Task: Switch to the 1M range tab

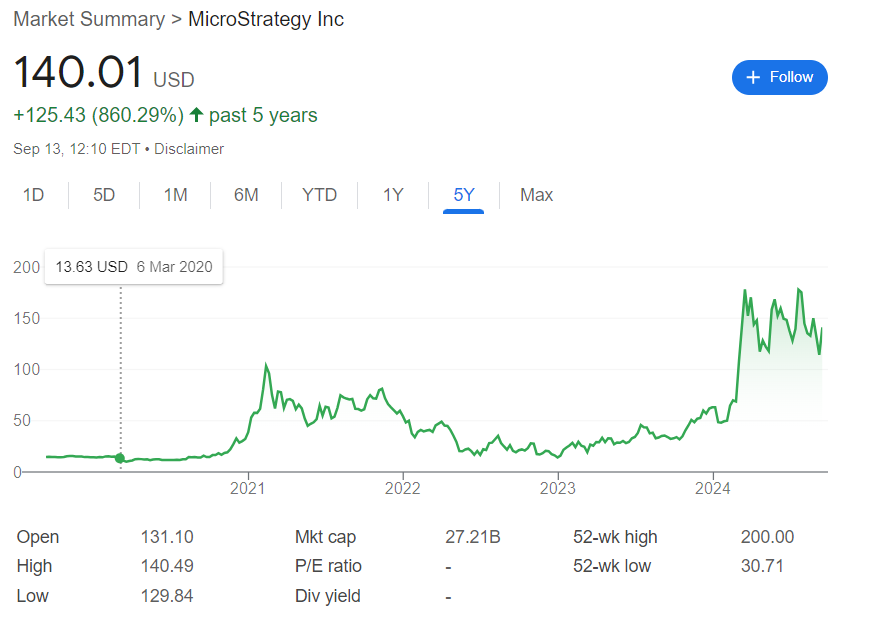Action: coord(175,195)
